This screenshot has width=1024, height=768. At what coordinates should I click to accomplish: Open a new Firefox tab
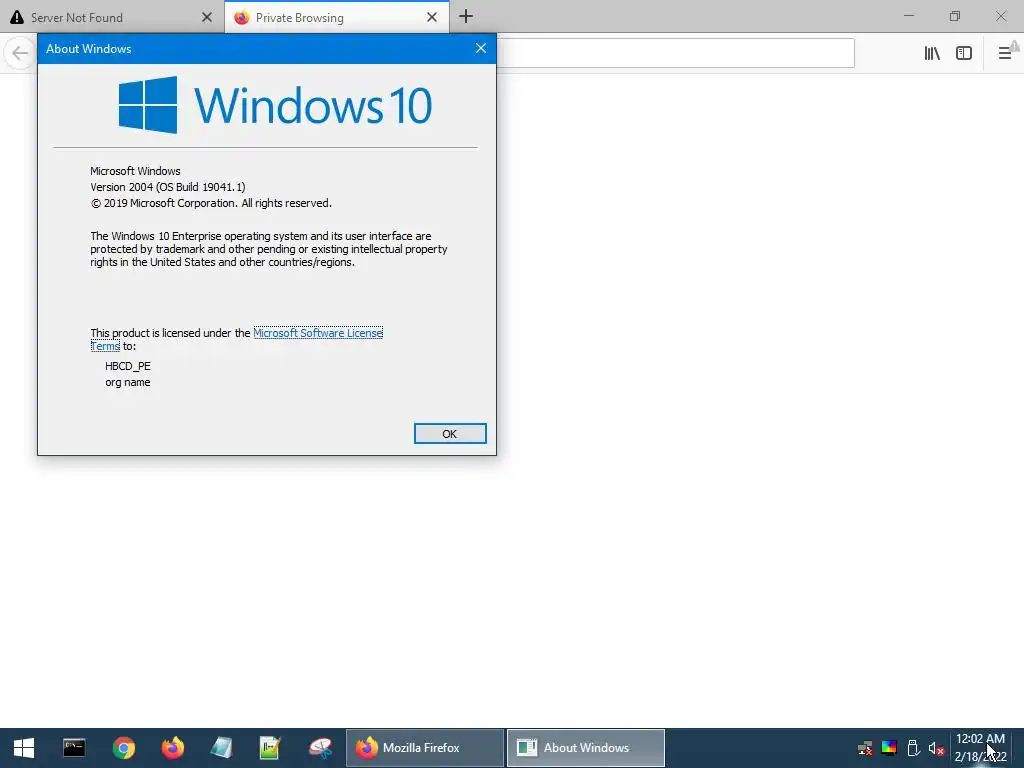click(x=466, y=17)
